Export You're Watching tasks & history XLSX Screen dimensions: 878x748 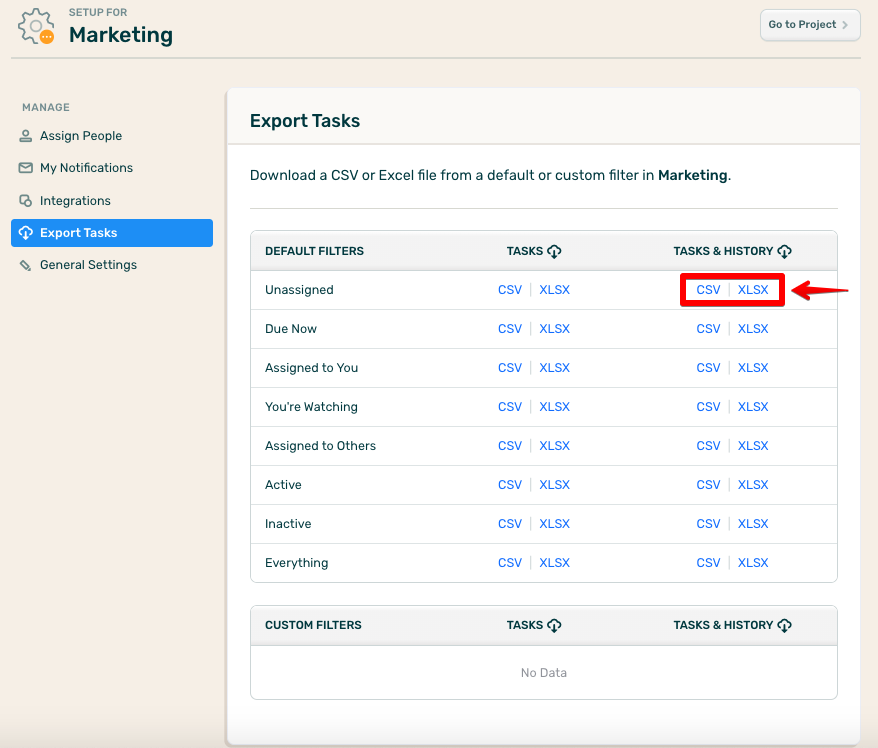pos(753,407)
